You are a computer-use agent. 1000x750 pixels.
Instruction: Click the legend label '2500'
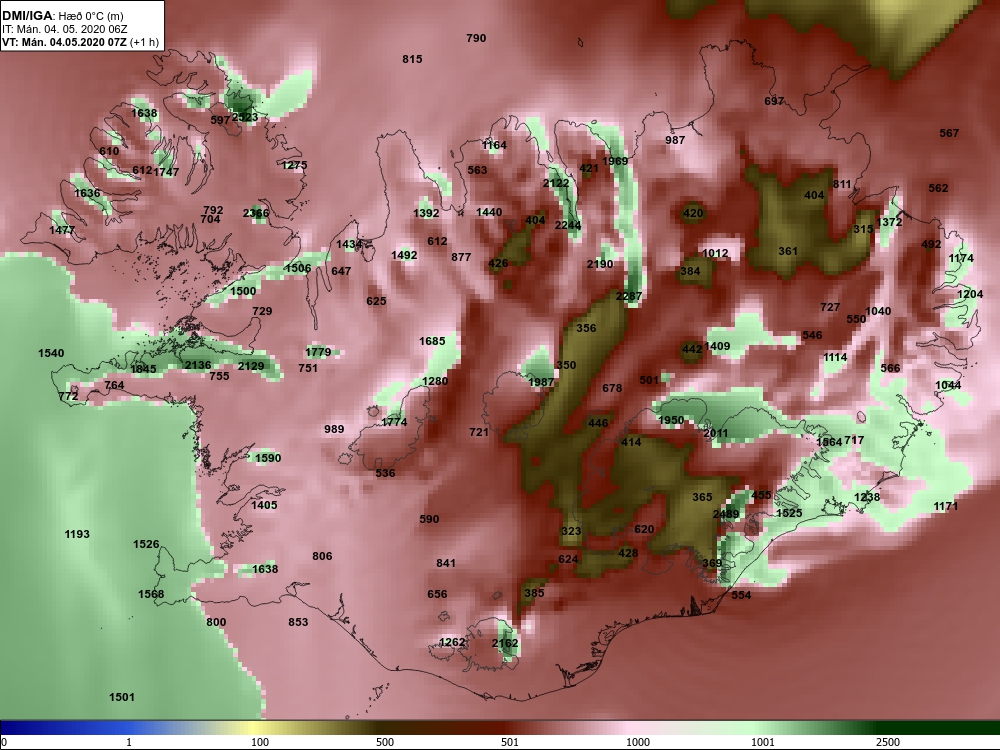click(887, 742)
